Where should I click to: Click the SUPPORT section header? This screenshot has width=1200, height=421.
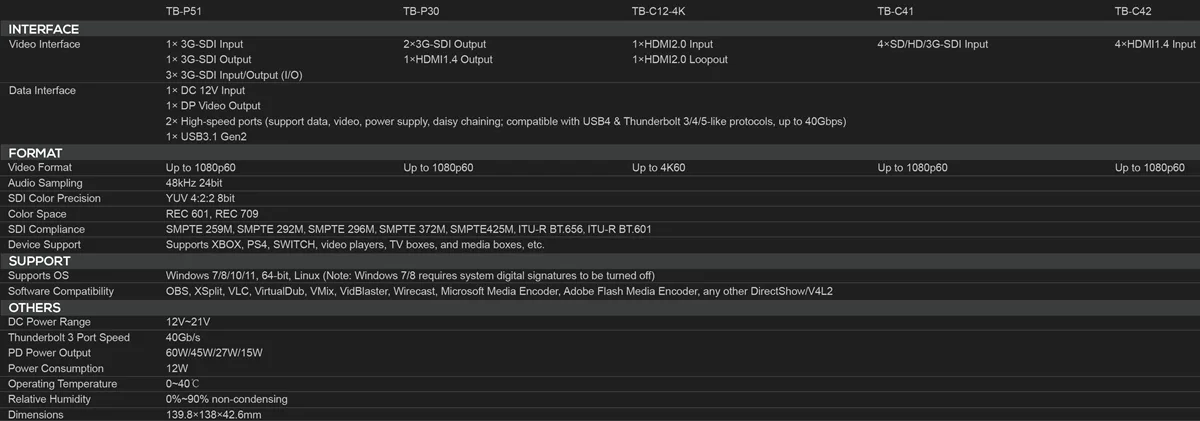click(x=39, y=260)
